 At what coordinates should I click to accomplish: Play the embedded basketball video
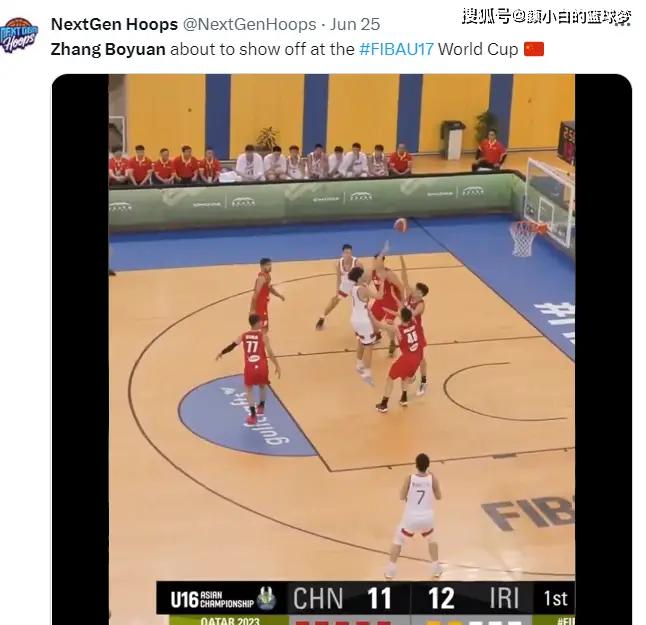342,349
